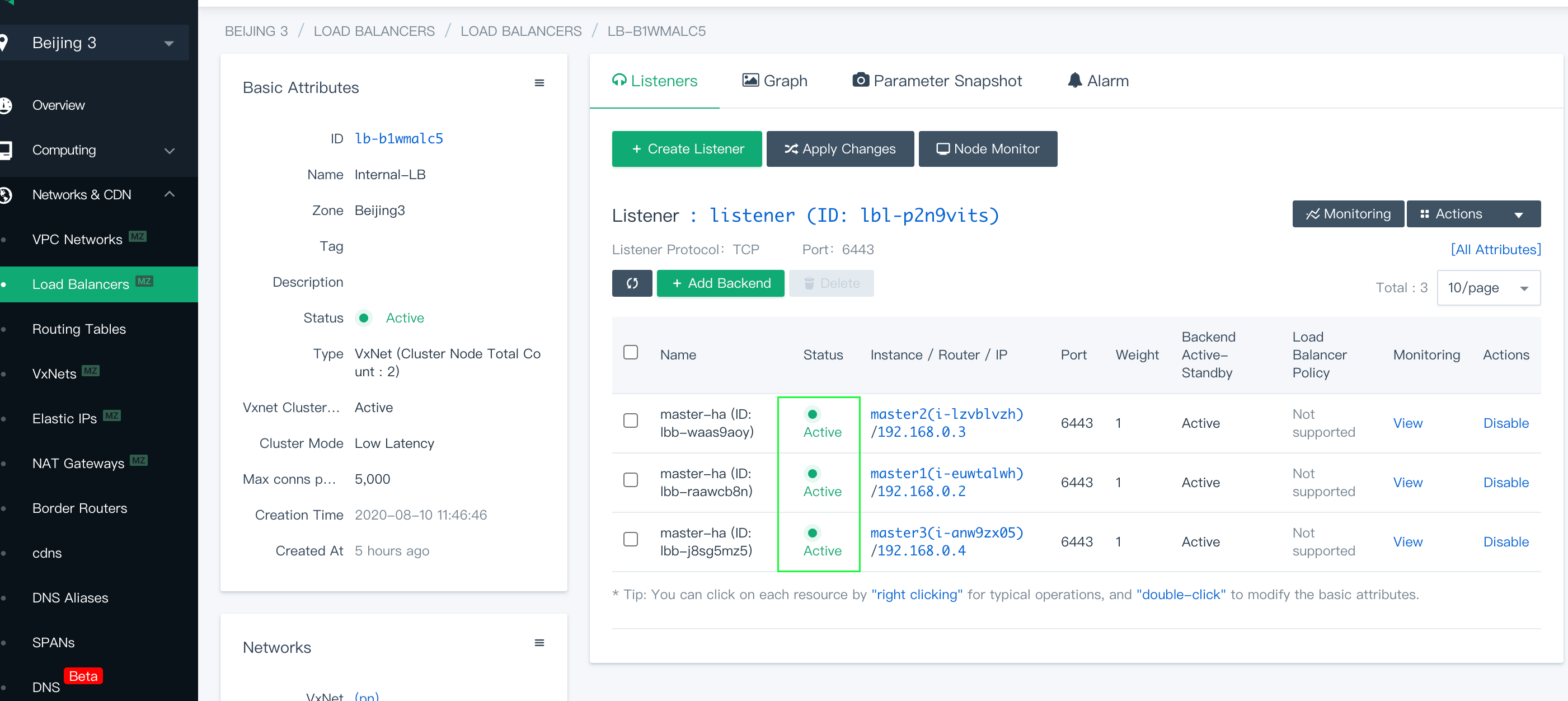Screen dimensions: 1568x701
Task: Tick checkbox for backend lbb-waas9aoy
Action: pyautogui.click(x=631, y=421)
